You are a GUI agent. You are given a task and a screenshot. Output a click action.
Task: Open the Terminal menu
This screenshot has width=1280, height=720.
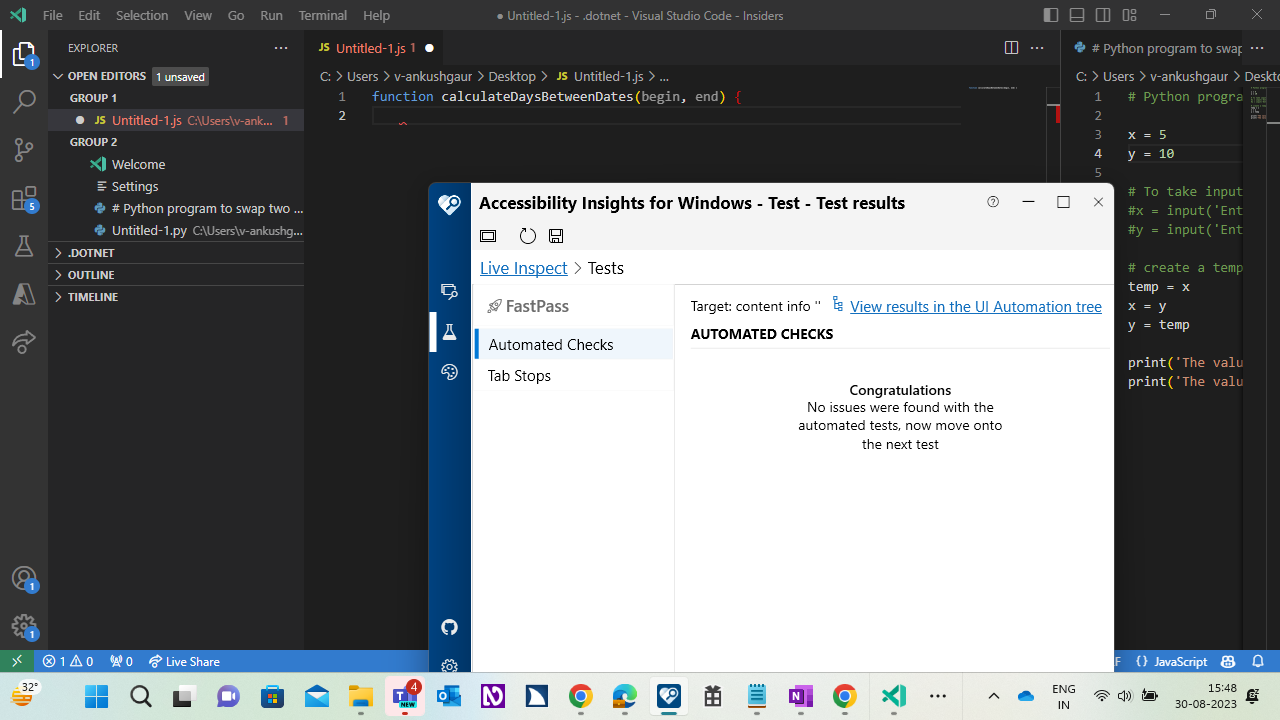(x=322, y=15)
